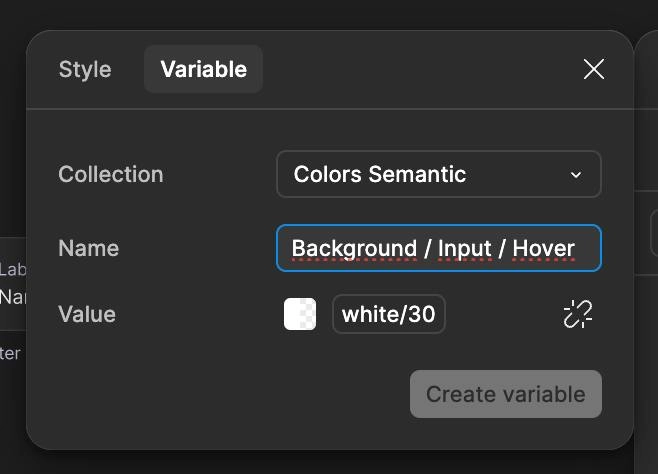Click the Collection label
This screenshot has width=658, height=474.
click(x=111, y=174)
